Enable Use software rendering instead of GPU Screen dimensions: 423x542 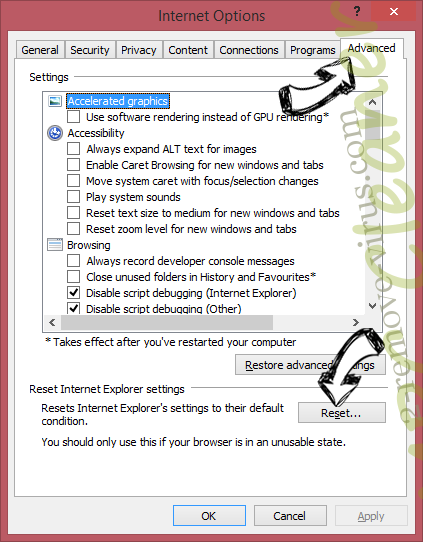(73, 117)
